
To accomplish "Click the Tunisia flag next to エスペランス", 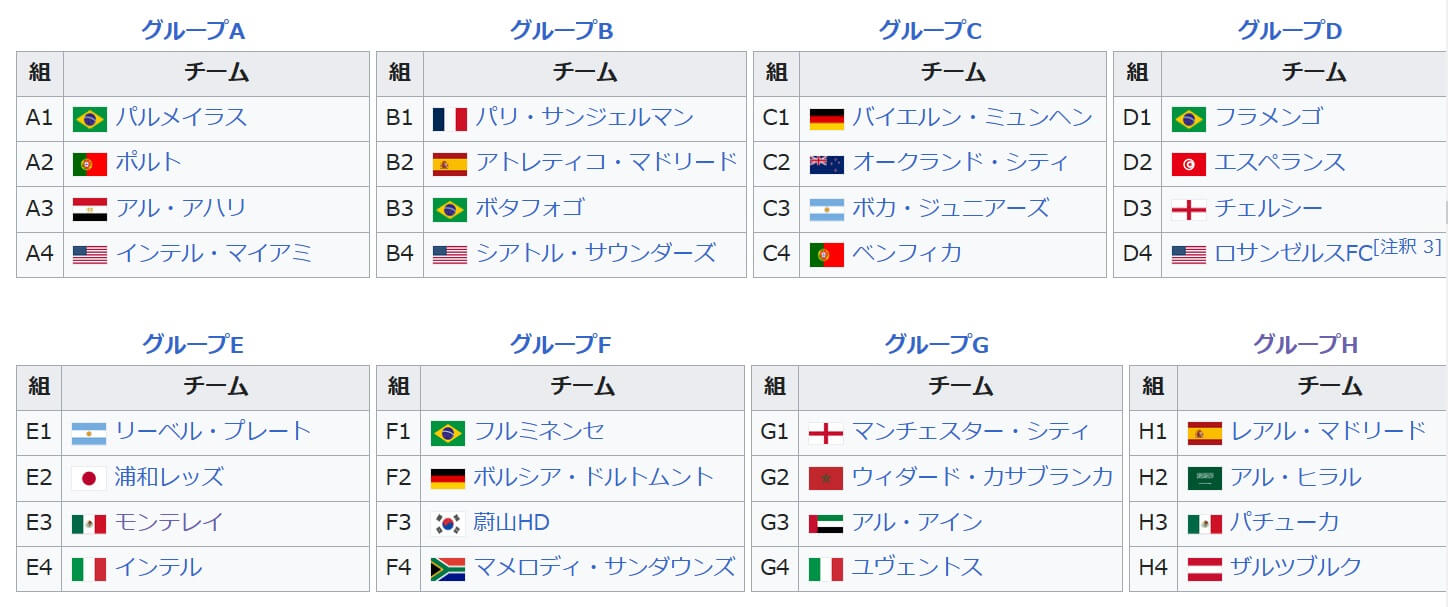I will (x=1189, y=164).
